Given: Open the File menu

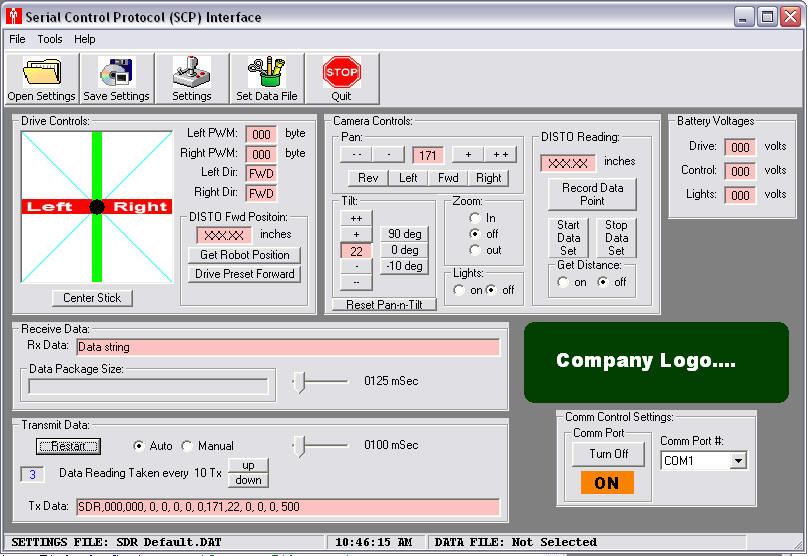Looking at the screenshot, I should point(17,39).
